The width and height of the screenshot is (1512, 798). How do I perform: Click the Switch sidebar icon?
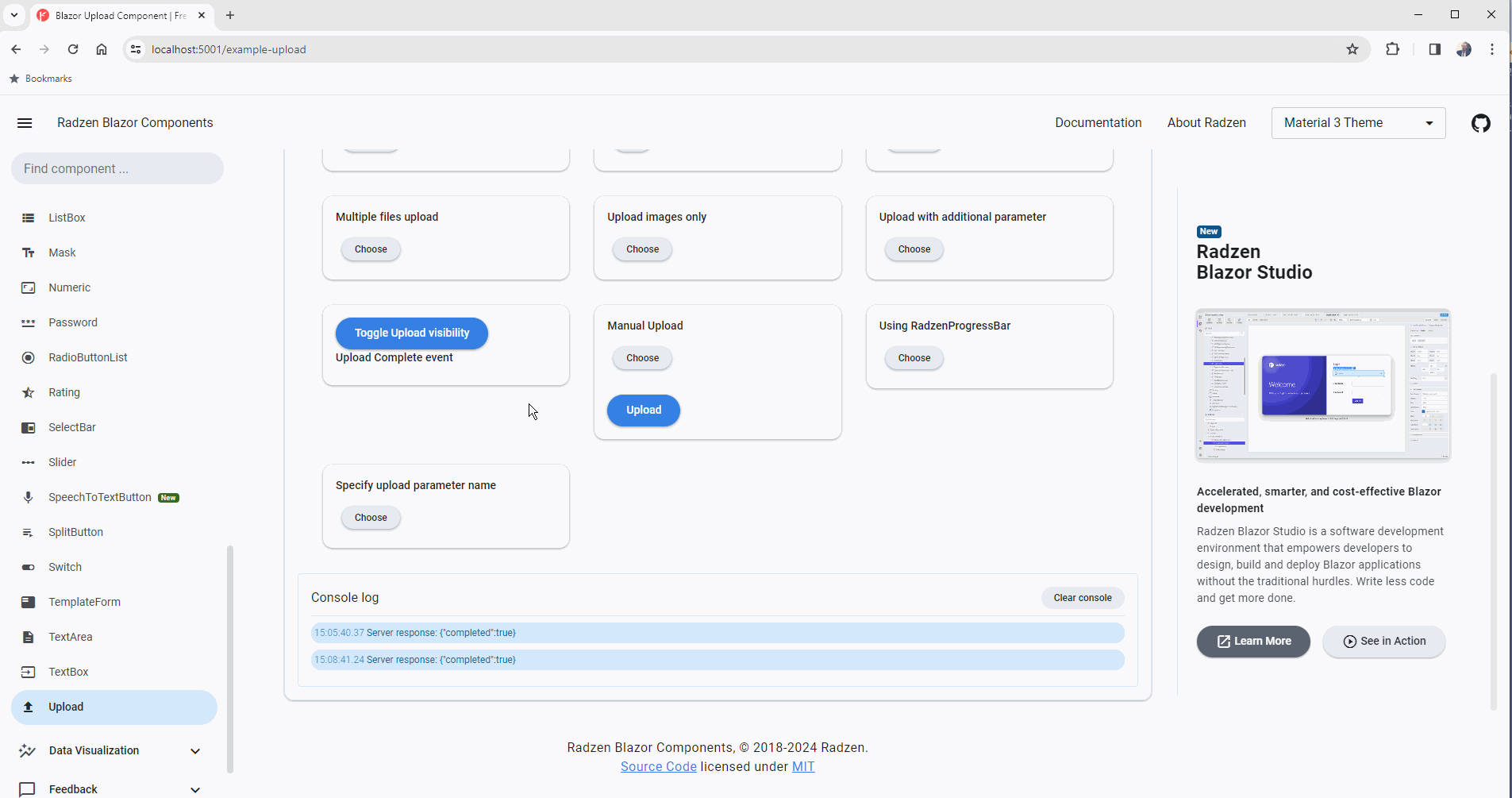(29, 567)
